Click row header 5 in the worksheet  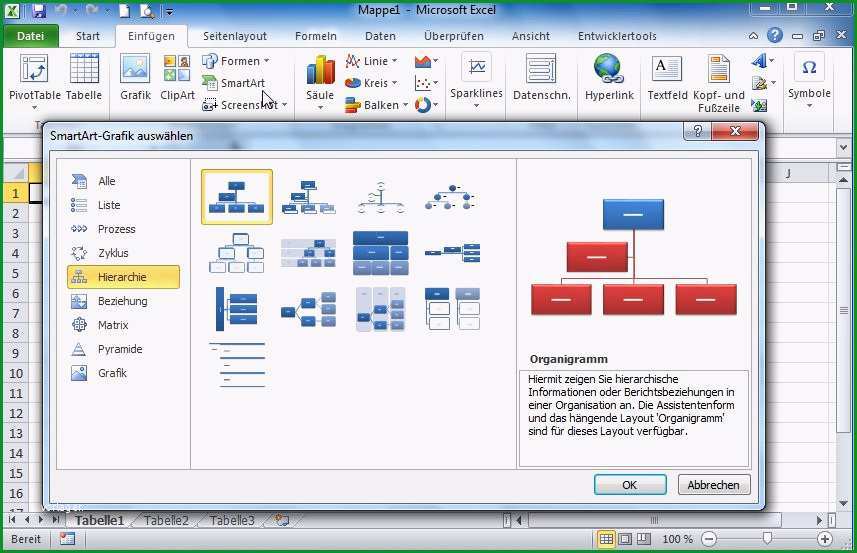click(x=15, y=273)
